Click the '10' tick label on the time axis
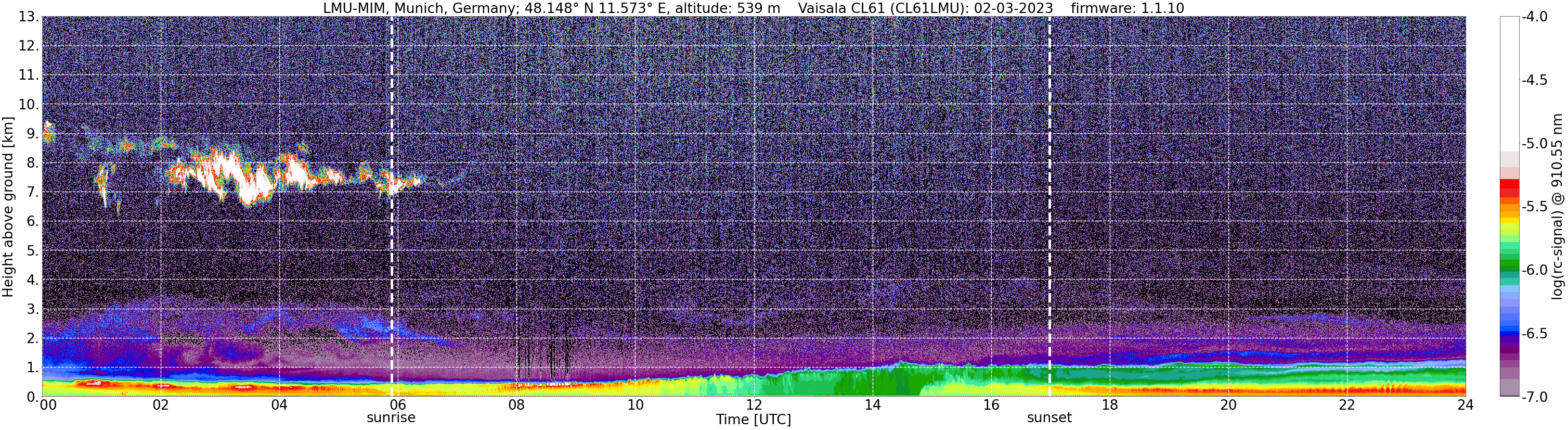The image size is (1568, 430). tap(635, 405)
